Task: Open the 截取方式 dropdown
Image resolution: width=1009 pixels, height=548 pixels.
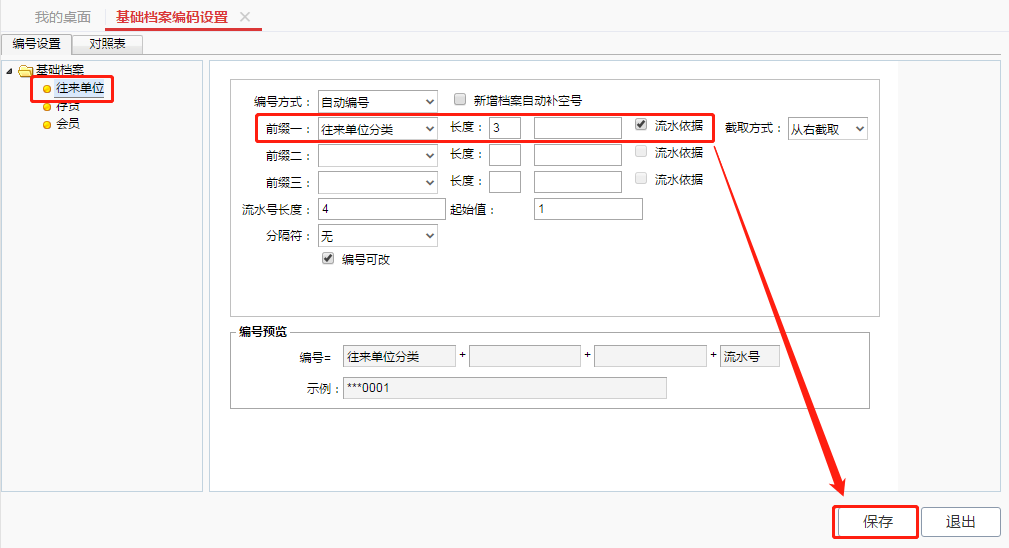Action: click(x=826, y=129)
